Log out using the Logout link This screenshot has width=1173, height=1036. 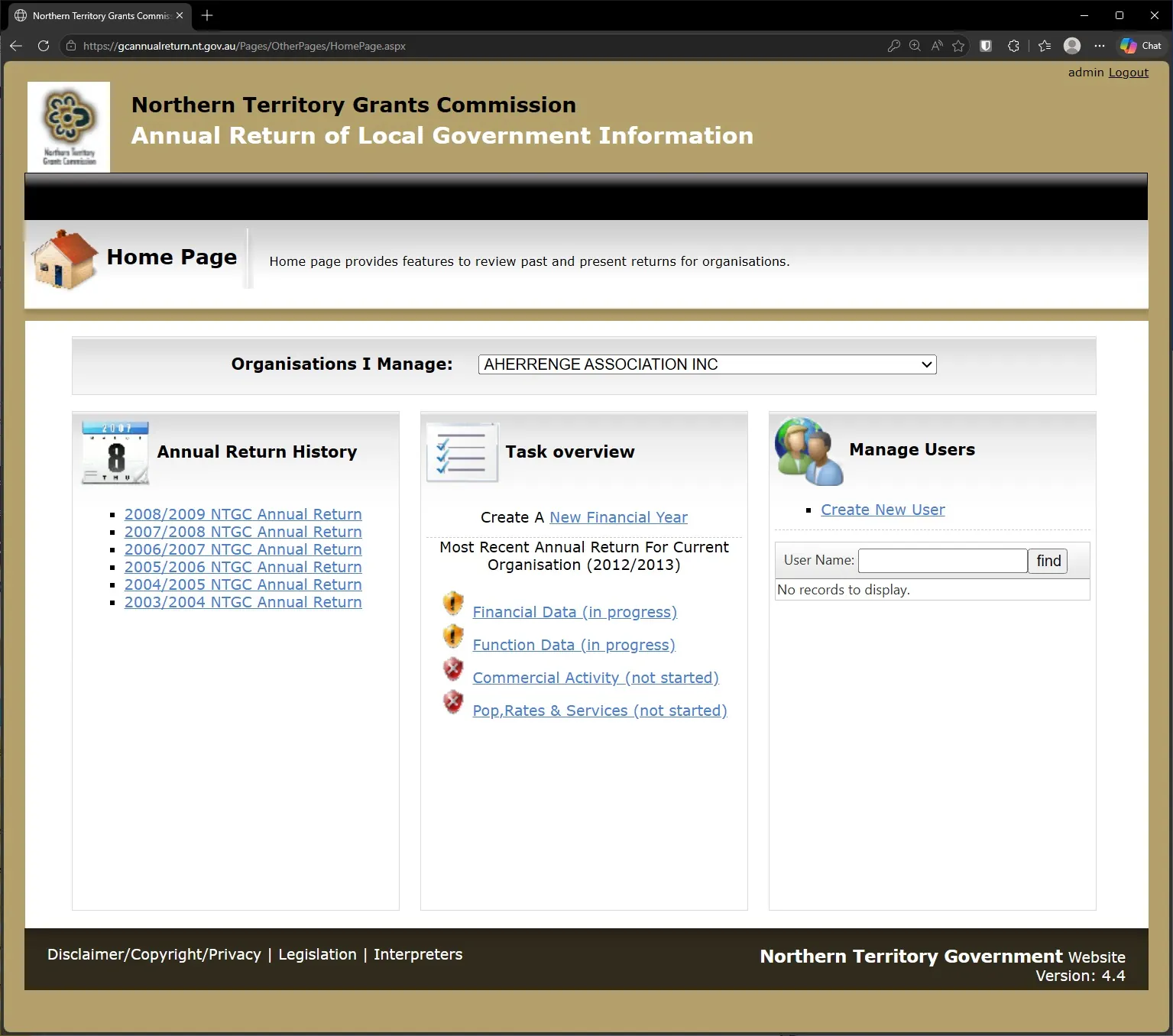[1128, 73]
